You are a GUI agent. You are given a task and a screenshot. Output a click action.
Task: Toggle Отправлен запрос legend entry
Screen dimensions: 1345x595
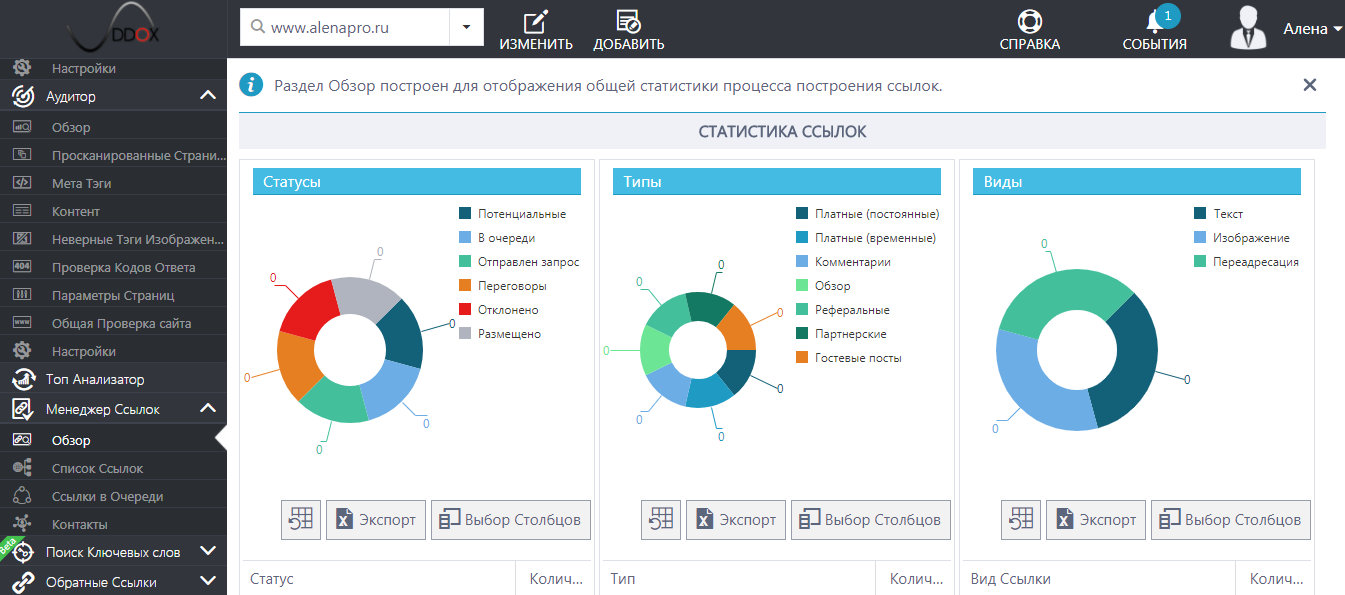519,262
